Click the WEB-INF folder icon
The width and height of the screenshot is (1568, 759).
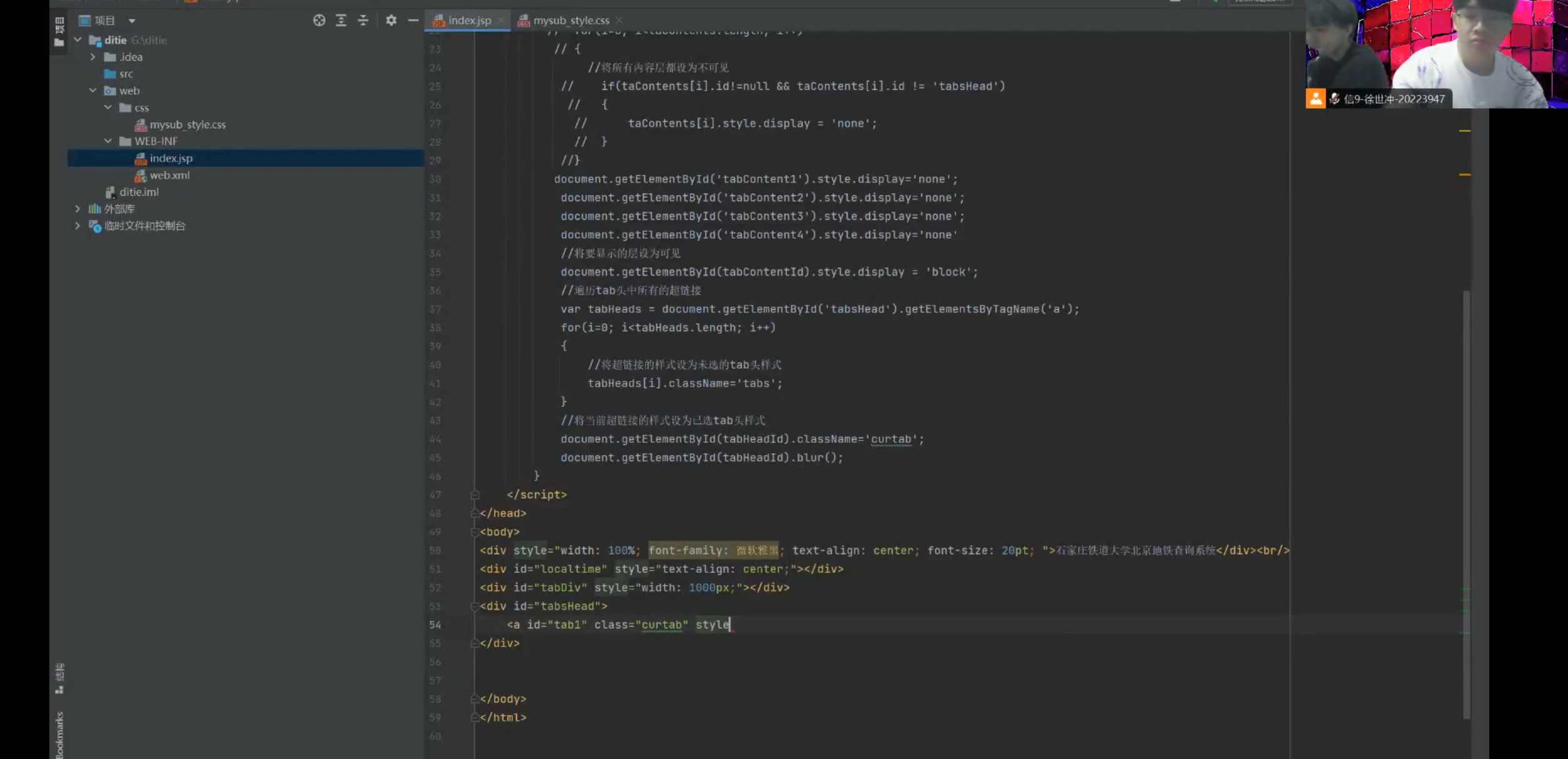[x=125, y=141]
